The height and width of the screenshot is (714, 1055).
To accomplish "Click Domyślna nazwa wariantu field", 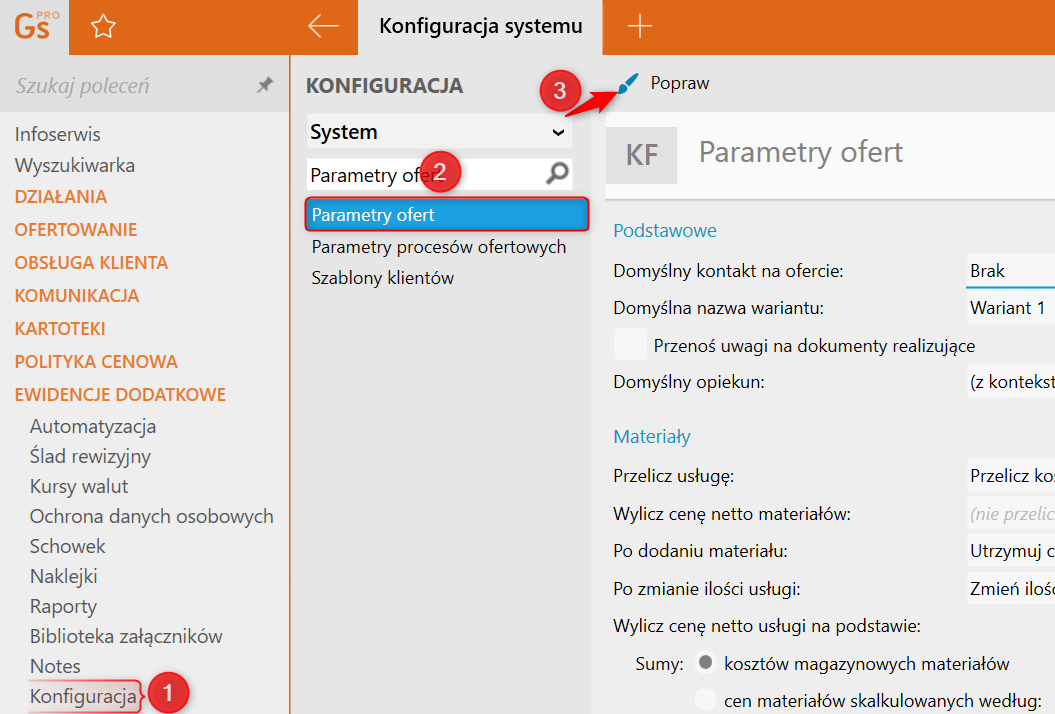I will click(1011, 308).
